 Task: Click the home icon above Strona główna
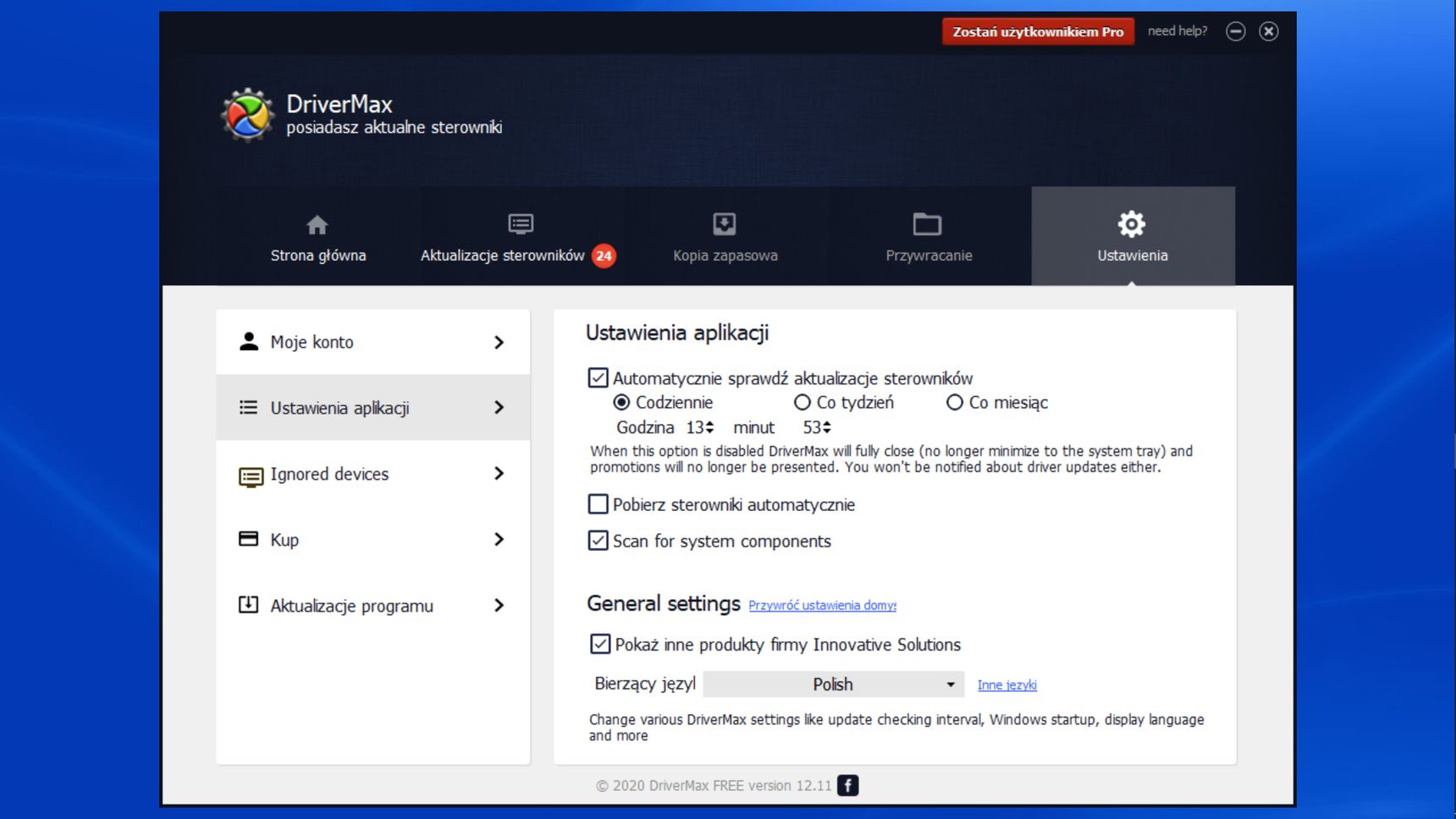tap(317, 225)
